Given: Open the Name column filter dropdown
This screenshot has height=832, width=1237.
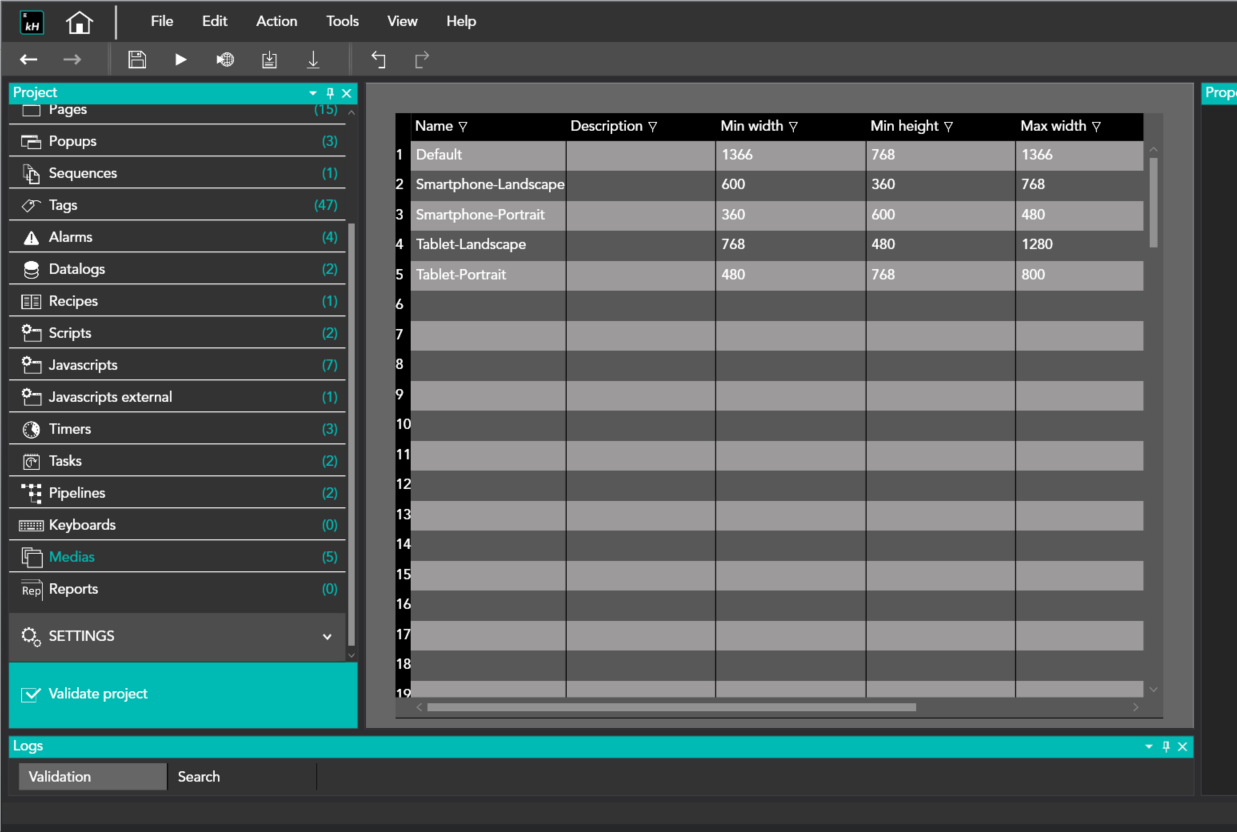Looking at the screenshot, I should pos(463,127).
